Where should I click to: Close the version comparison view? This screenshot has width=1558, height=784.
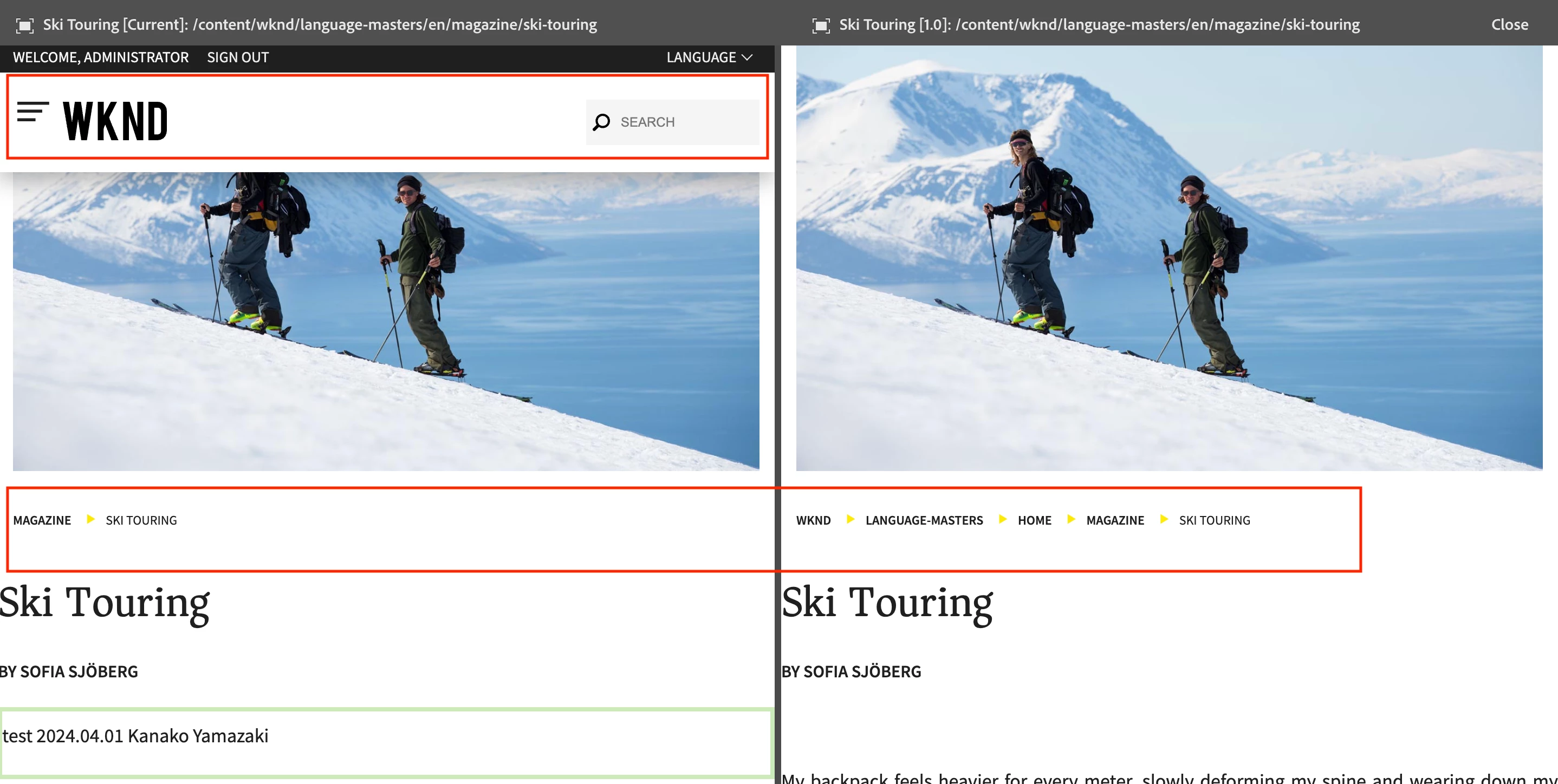1509,25
